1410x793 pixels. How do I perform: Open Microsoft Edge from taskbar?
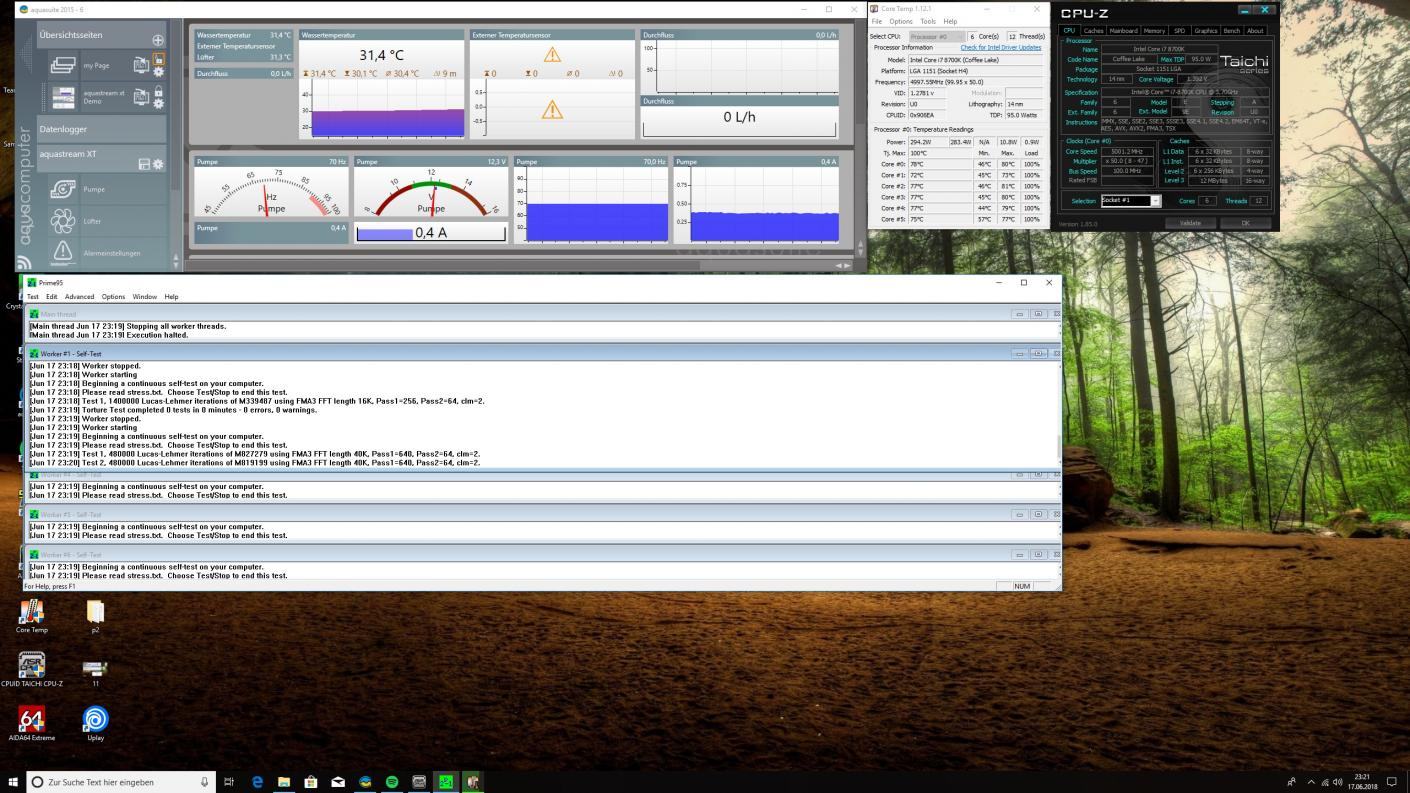(x=257, y=782)
